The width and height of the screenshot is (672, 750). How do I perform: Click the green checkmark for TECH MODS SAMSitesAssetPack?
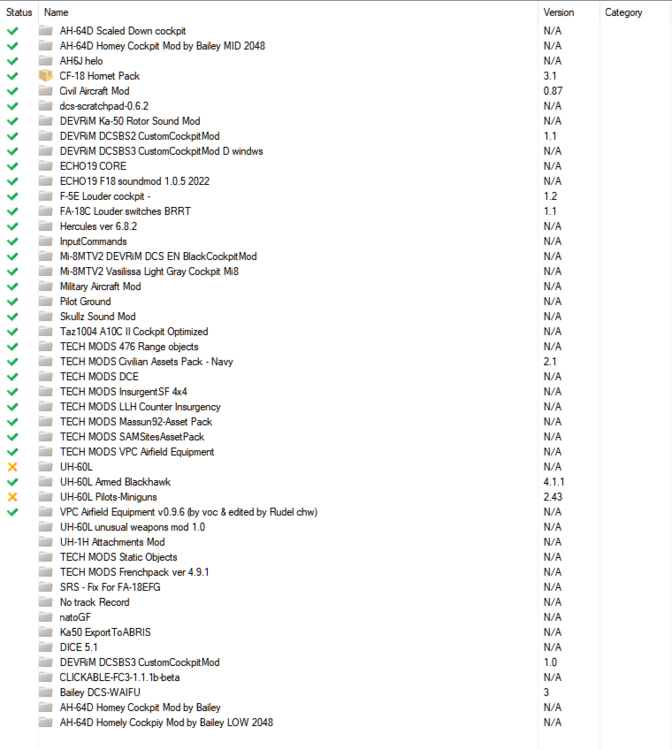(13, 437)
